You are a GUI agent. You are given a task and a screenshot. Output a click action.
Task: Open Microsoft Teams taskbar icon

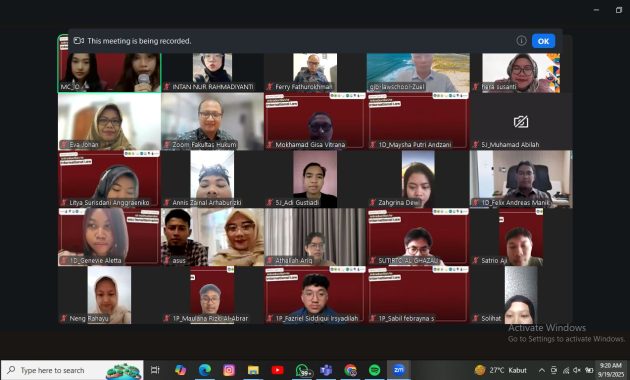(x=326, y=370)
